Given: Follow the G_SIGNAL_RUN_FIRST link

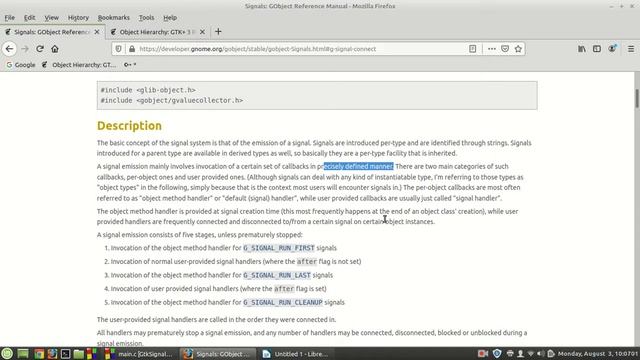Looking at the screenshot, I should click(x=279, y=248).
